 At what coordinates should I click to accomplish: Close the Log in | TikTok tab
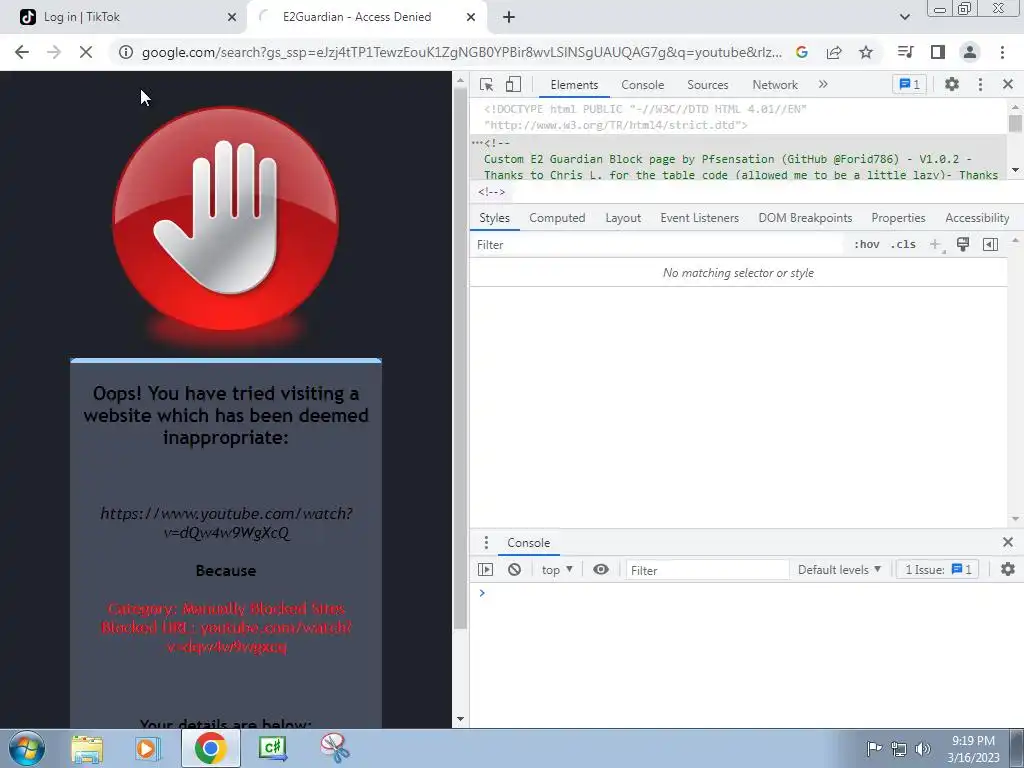click(232, 18)
